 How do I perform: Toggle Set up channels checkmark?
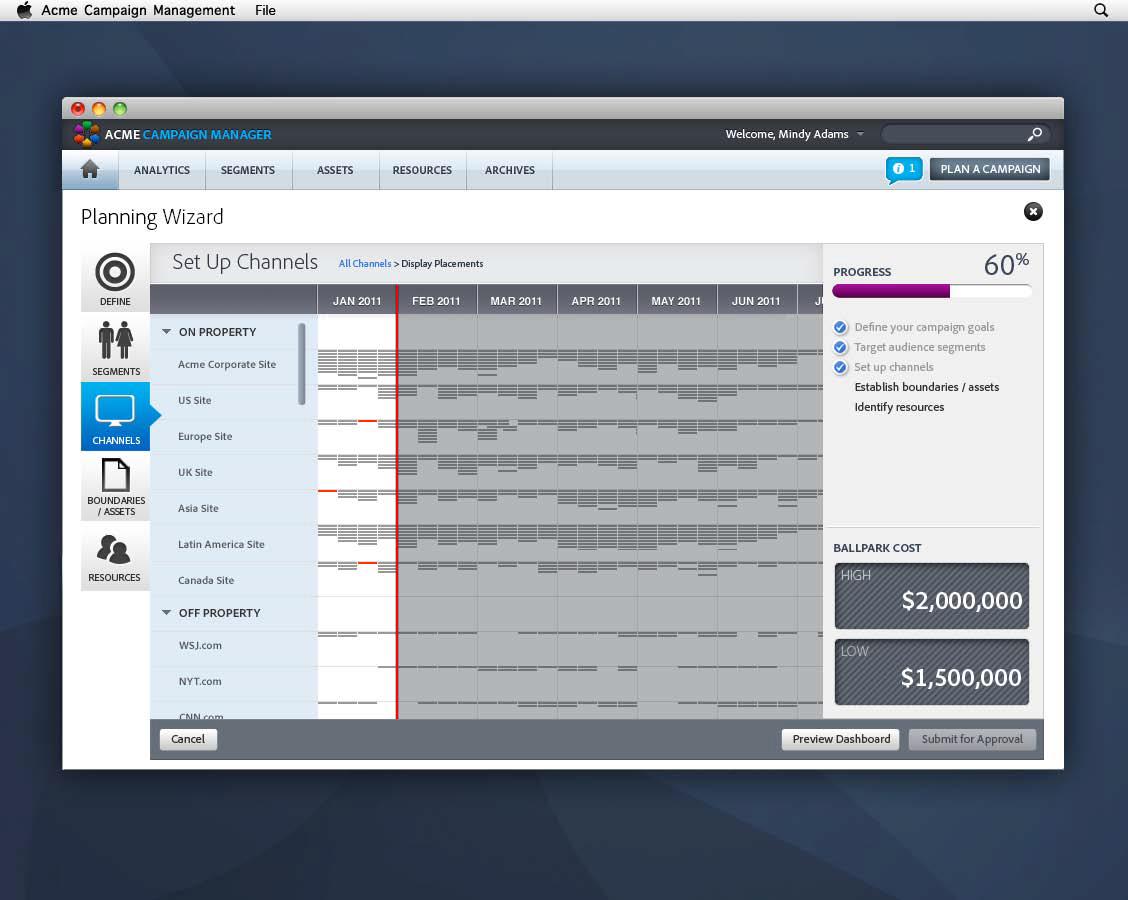point(840,368)
